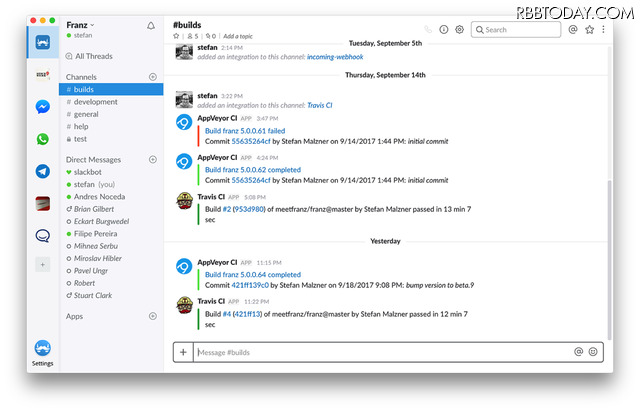Open the Franz team dropdown menu
Viewport: 640px width, 411px height.
click(80, 25)
